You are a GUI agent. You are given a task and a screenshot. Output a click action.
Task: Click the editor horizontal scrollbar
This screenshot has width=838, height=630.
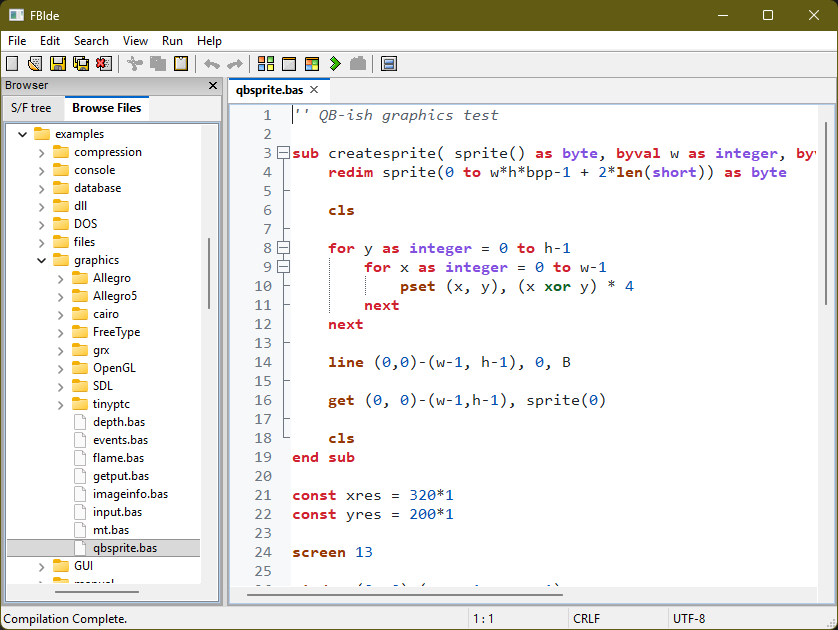click(x=405, y=595)
